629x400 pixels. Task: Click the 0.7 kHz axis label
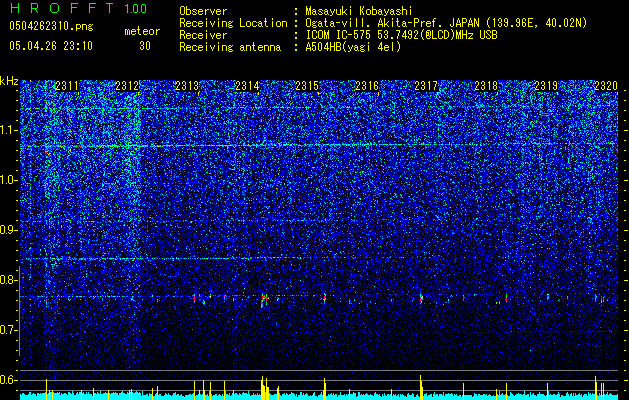pyautogui.click(x=9, y=330)
